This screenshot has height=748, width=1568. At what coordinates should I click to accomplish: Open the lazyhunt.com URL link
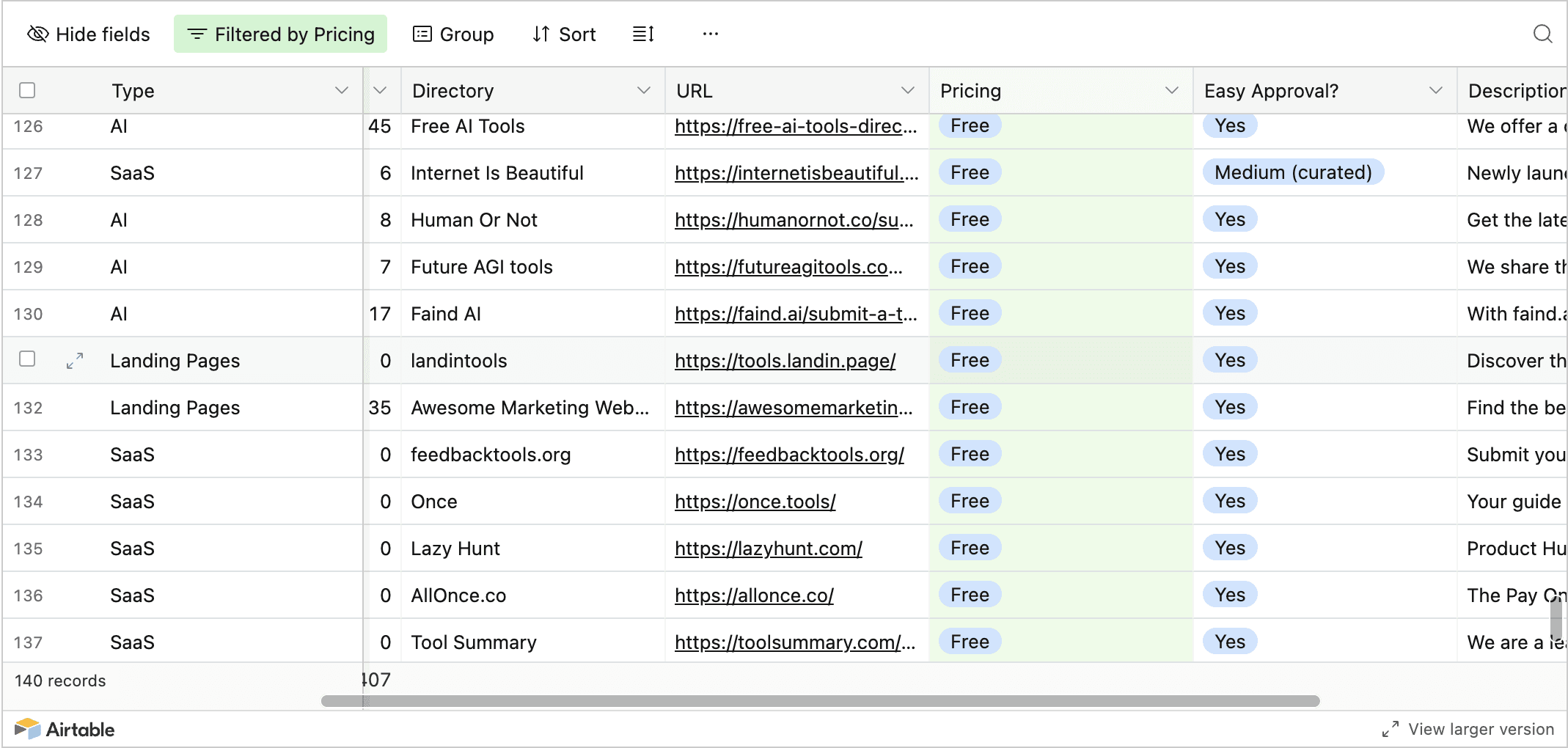tap(768, 549)
